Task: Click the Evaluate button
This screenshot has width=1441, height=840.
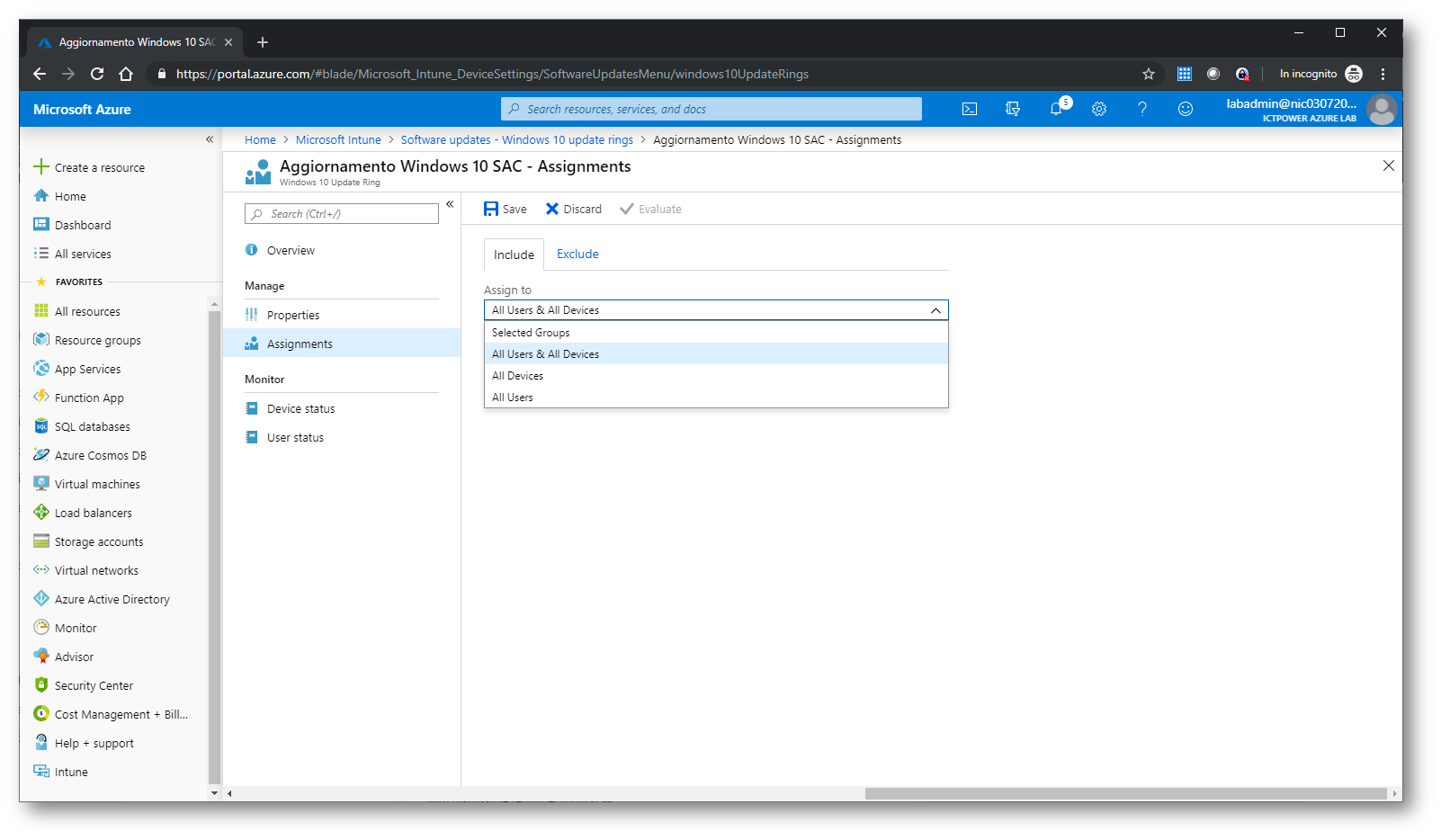Action: pos(650,209)
